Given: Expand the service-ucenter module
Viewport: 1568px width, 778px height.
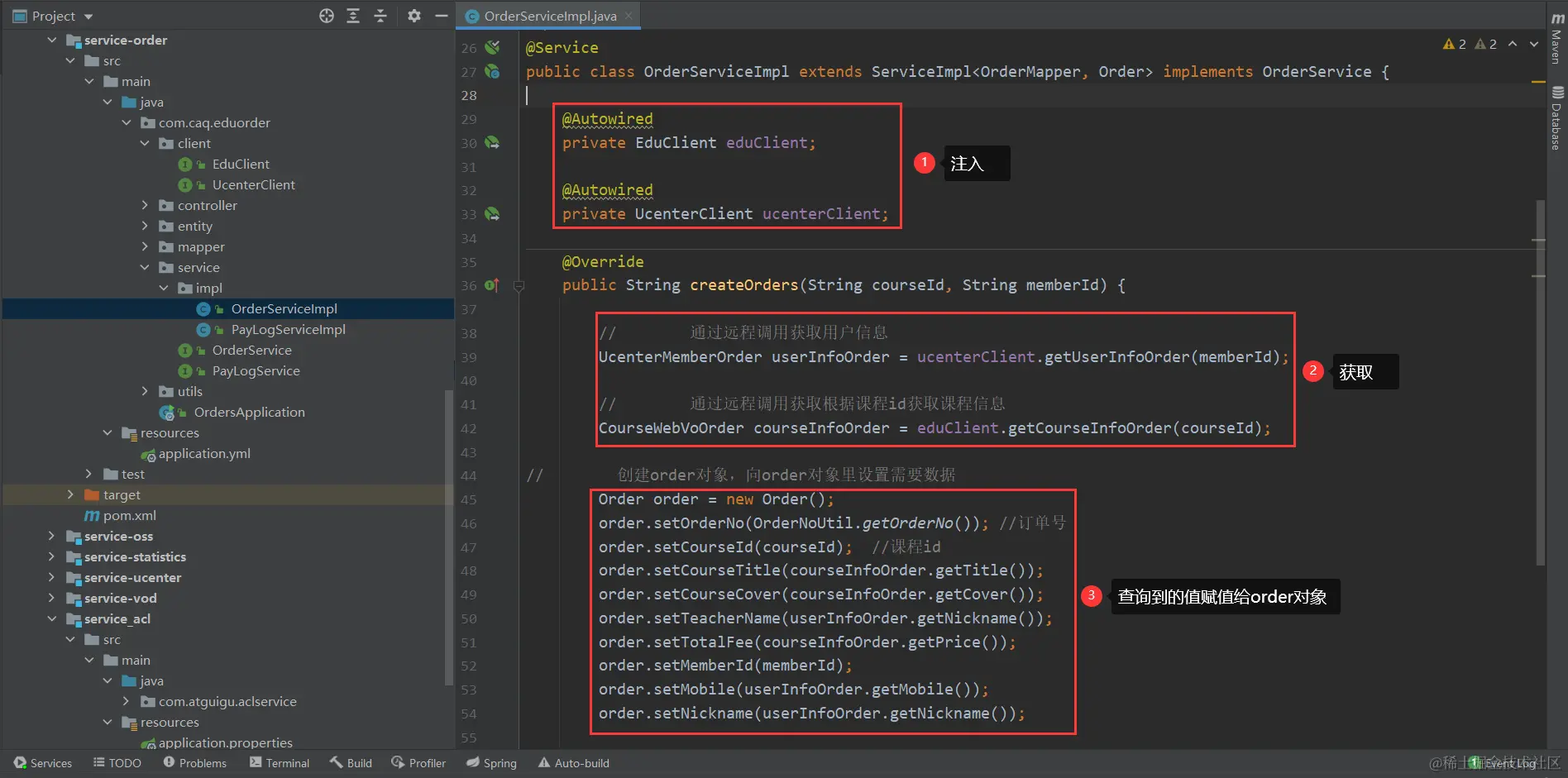Looking at the screenshot, I should click(x=52, y=577).
